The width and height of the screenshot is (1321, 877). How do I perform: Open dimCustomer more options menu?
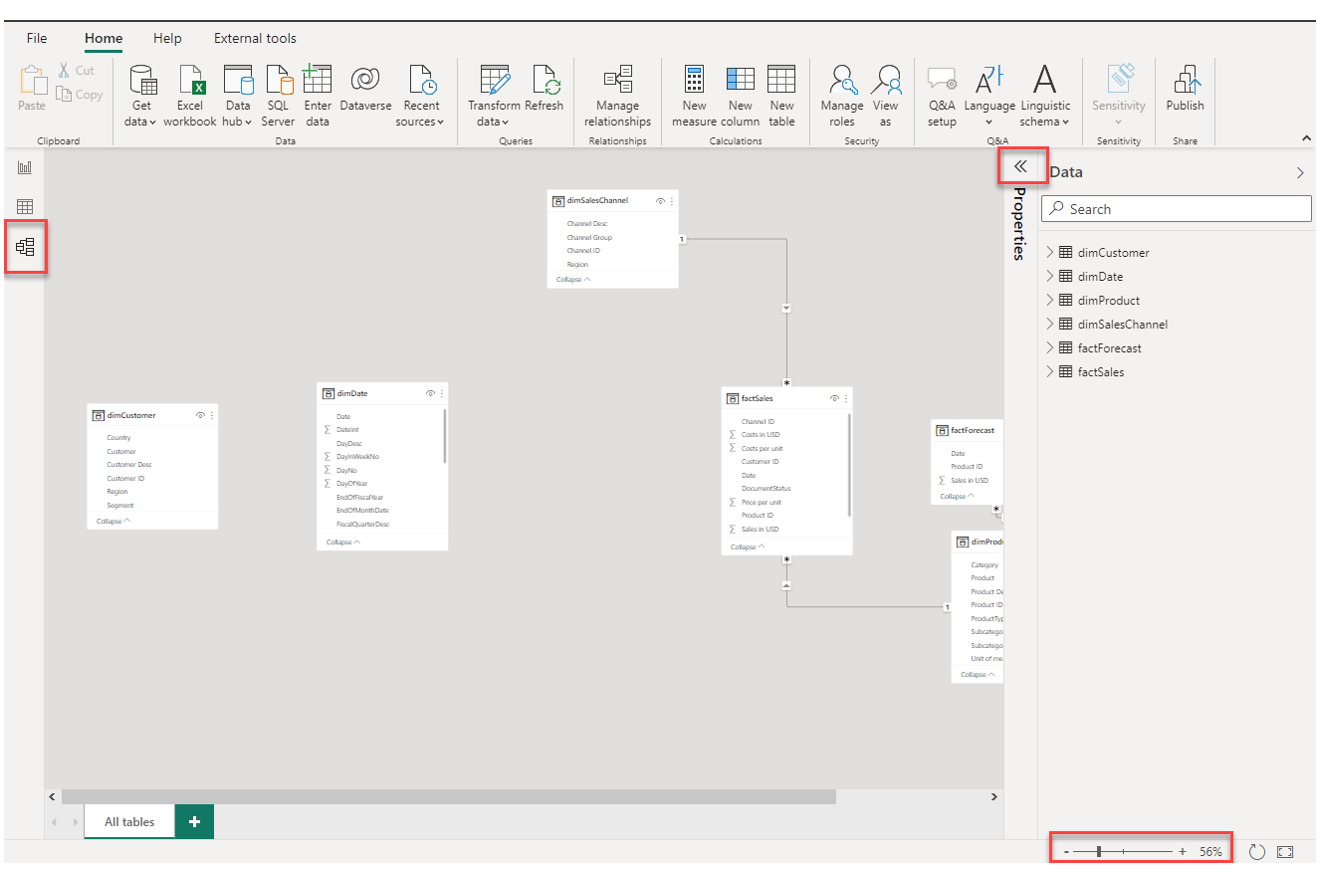pyautogui.click(x=212, y=415)
